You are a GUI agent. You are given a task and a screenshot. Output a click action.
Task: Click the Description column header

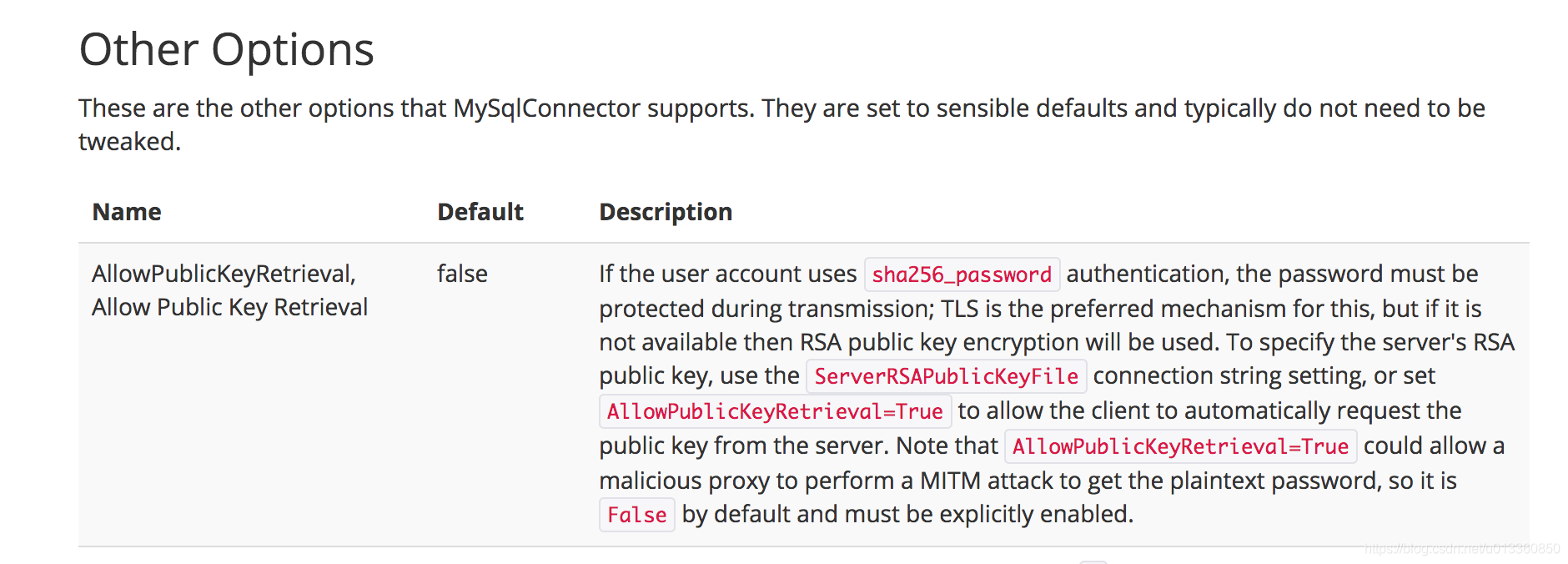pyautogui.click(x=666, y=212)
